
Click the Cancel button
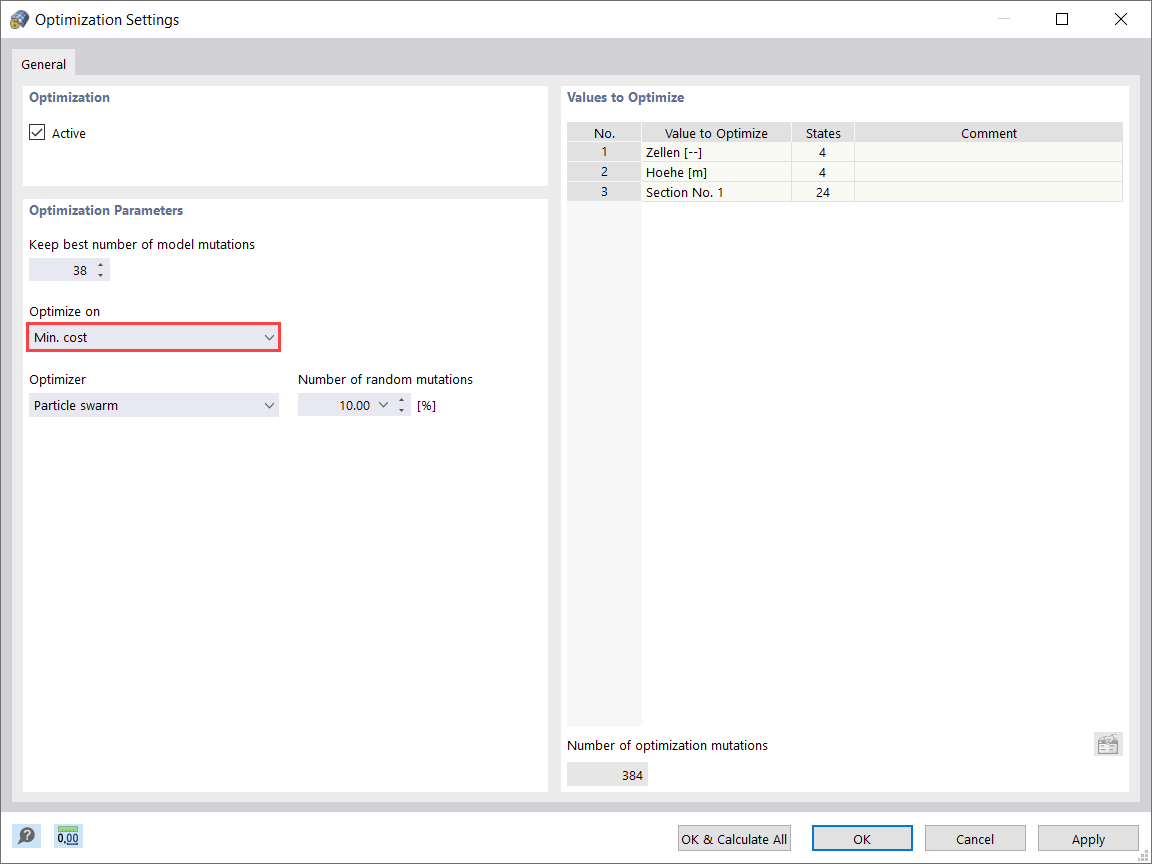pyautogui.click(x=975, y=838)
